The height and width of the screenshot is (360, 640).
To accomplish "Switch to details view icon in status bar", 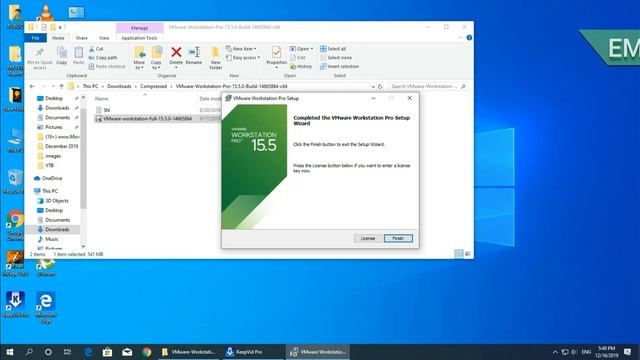I will 459,254.
